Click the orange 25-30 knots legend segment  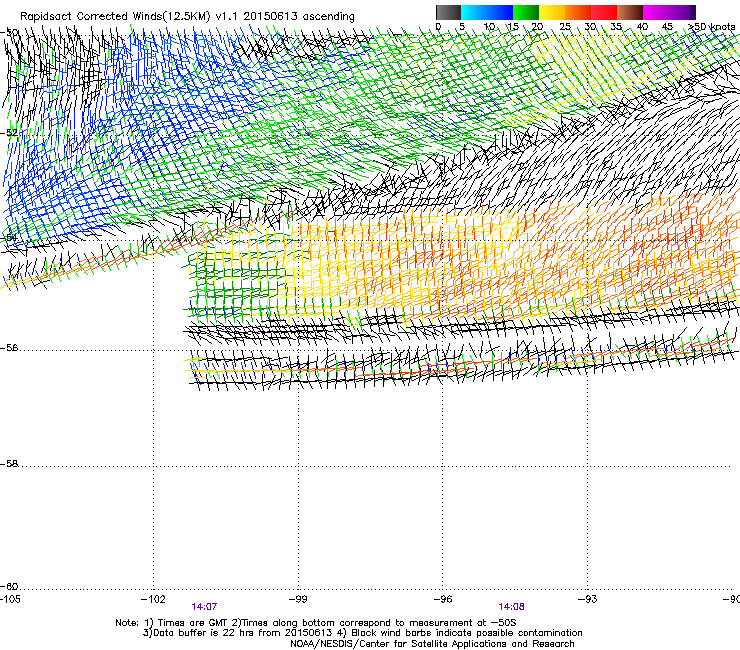point(578,12)
